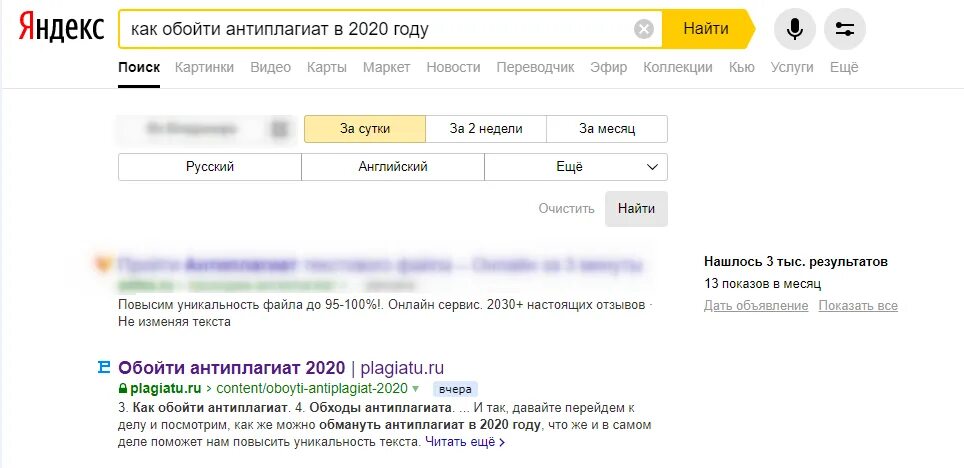The height and width of the screenshot is (468, 964).
Task: Click the 13 показов в месяц text
Action: (x=762, y=284)
